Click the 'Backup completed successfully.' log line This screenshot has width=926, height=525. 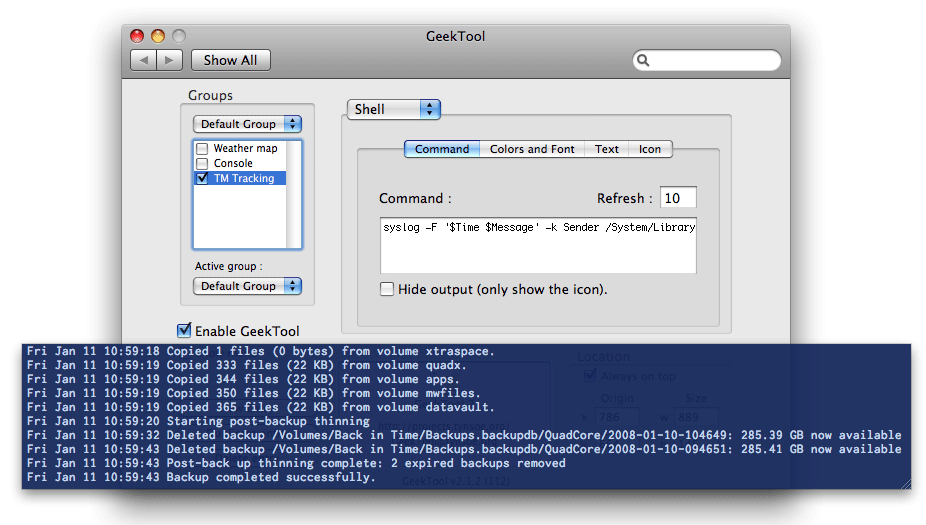point(201,477)
